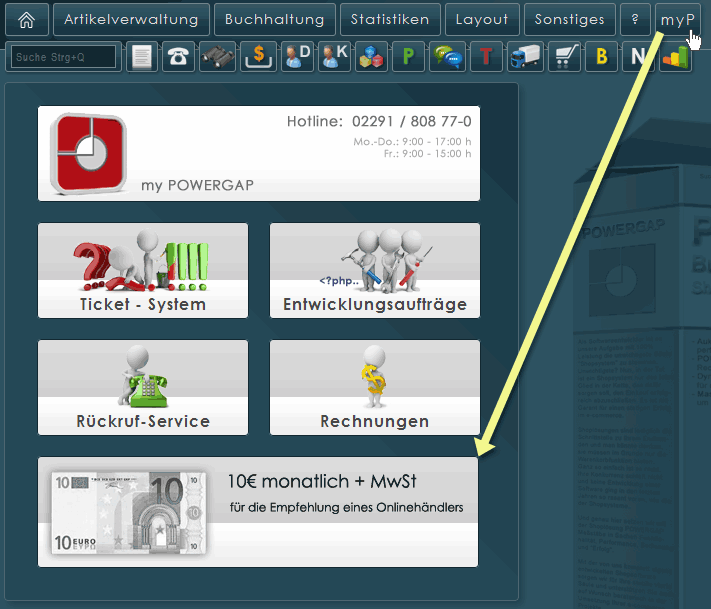
Task: Open the Layout menu
Action: point(482,19)
